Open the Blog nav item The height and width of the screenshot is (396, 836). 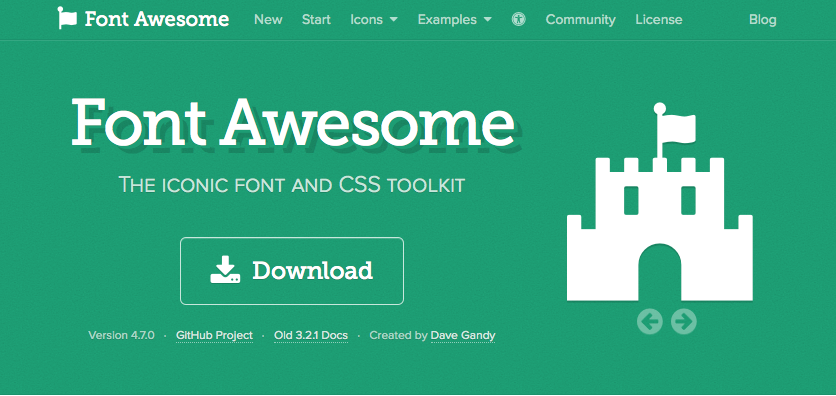tap(762, 20)
